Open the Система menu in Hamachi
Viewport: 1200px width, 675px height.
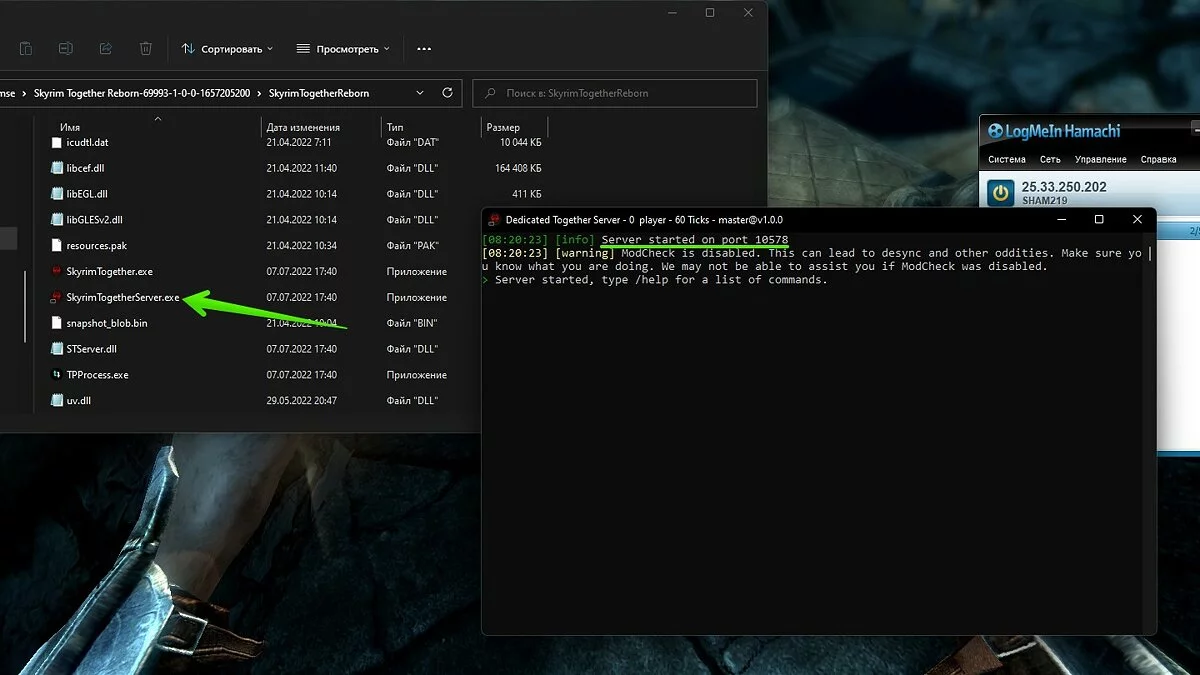(1006, 159)
